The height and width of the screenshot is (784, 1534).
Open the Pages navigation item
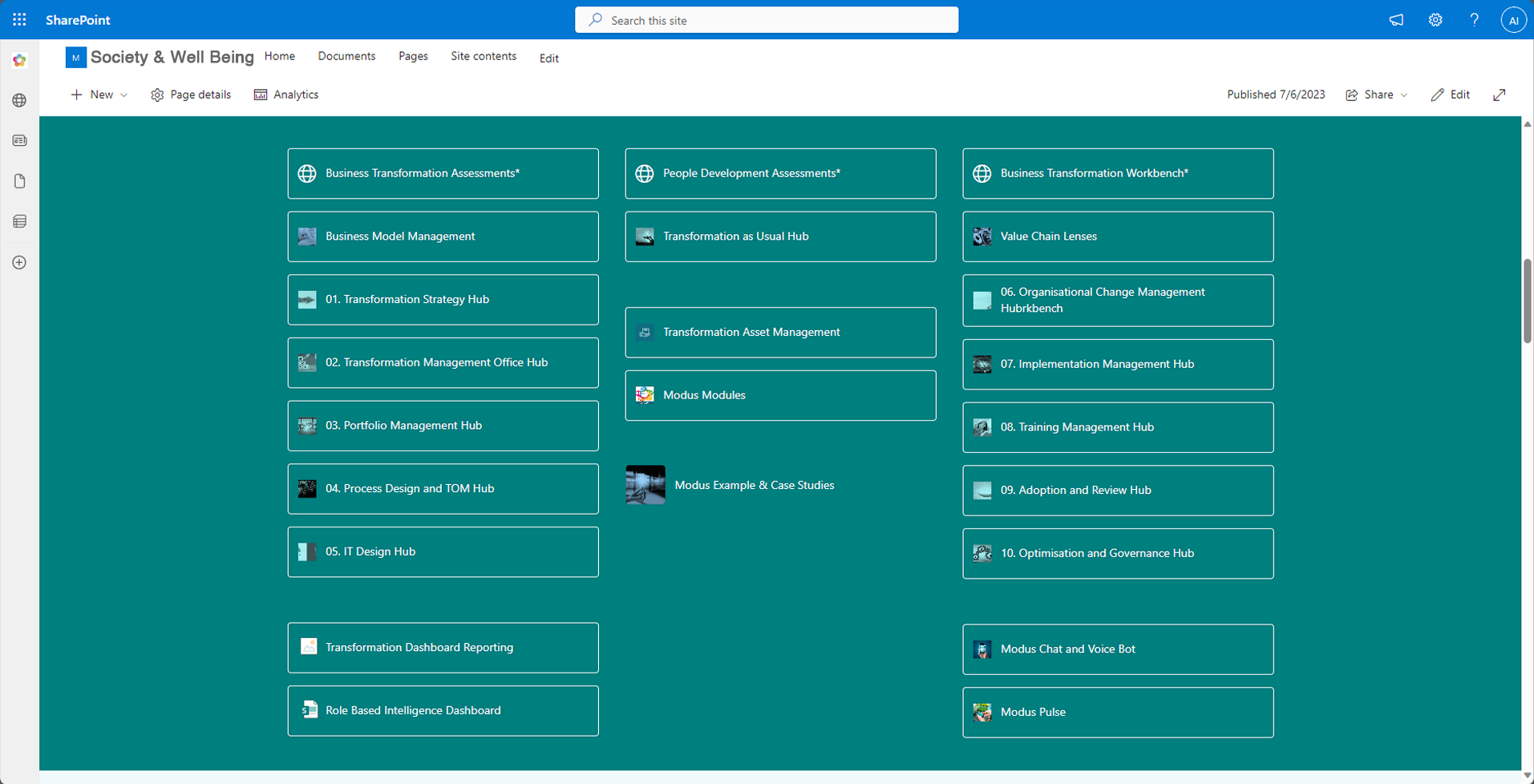tap(413, 56)
